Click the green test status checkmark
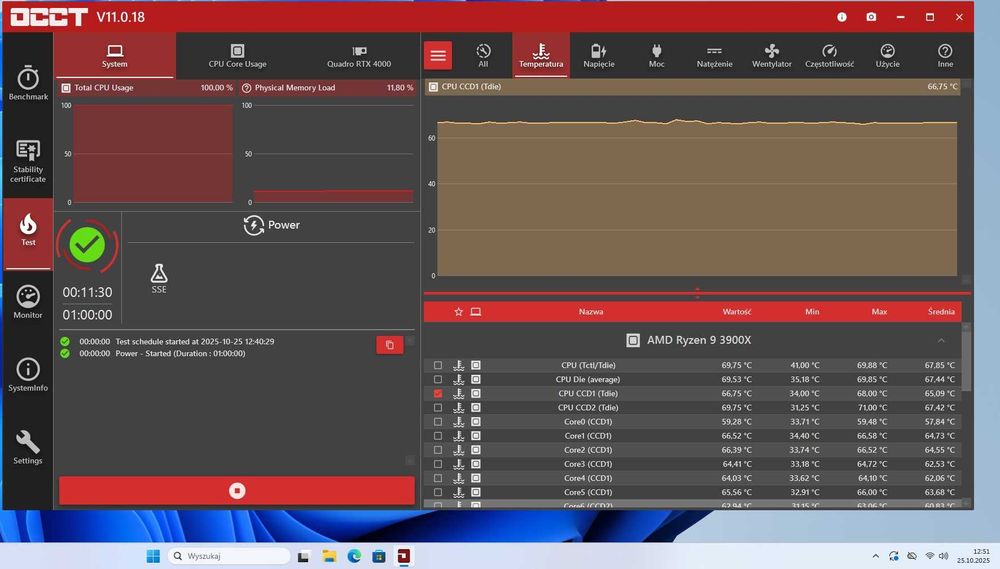The width and height of the screenshot is (1000, 569). pos(87,245)
